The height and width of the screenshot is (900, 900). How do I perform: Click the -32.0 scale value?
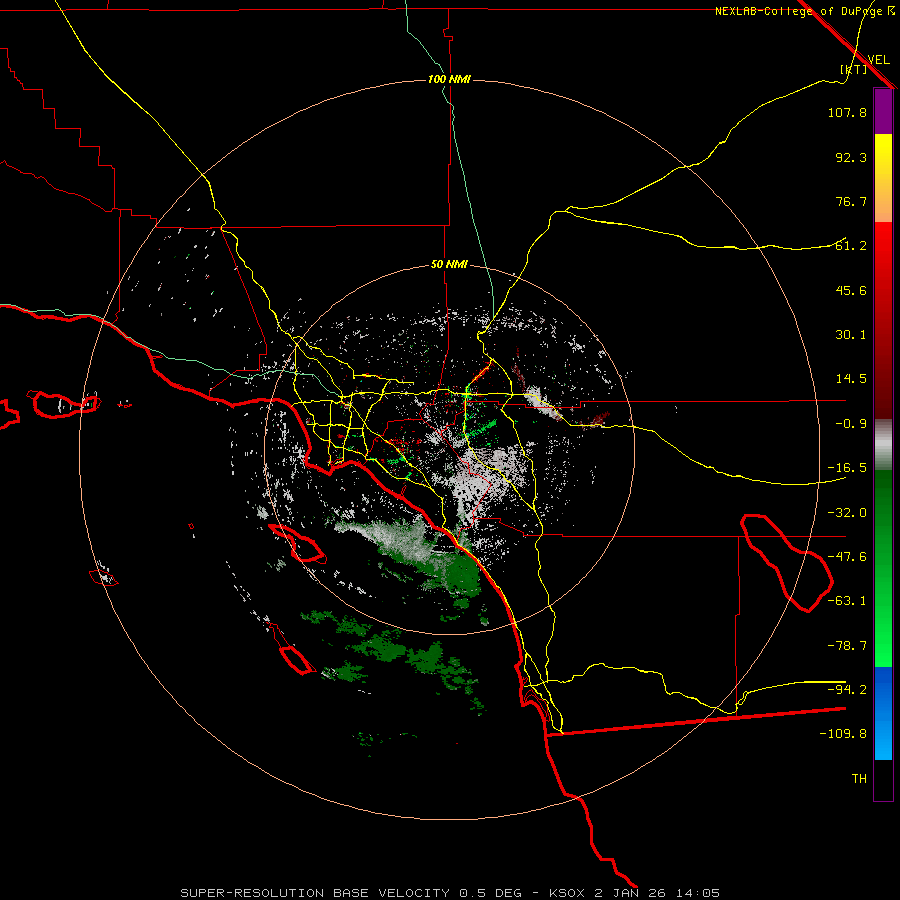[x=847, y=513]
